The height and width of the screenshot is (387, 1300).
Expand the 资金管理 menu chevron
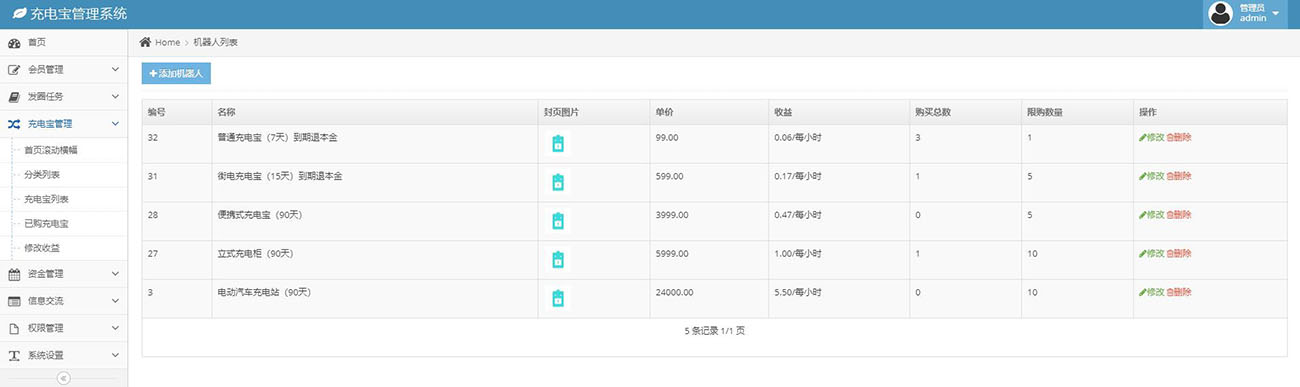[115, 274]
